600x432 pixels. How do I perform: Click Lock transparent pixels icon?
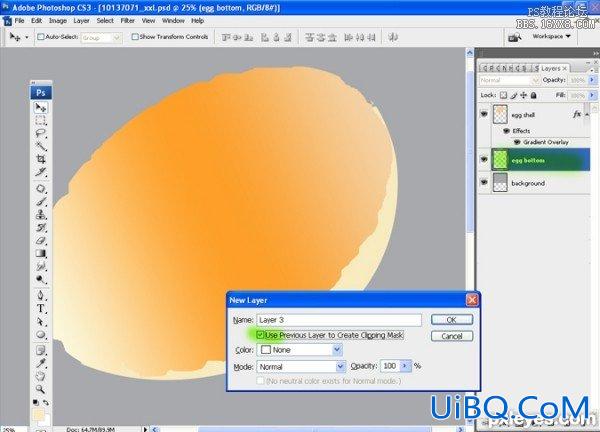point(504,95)
